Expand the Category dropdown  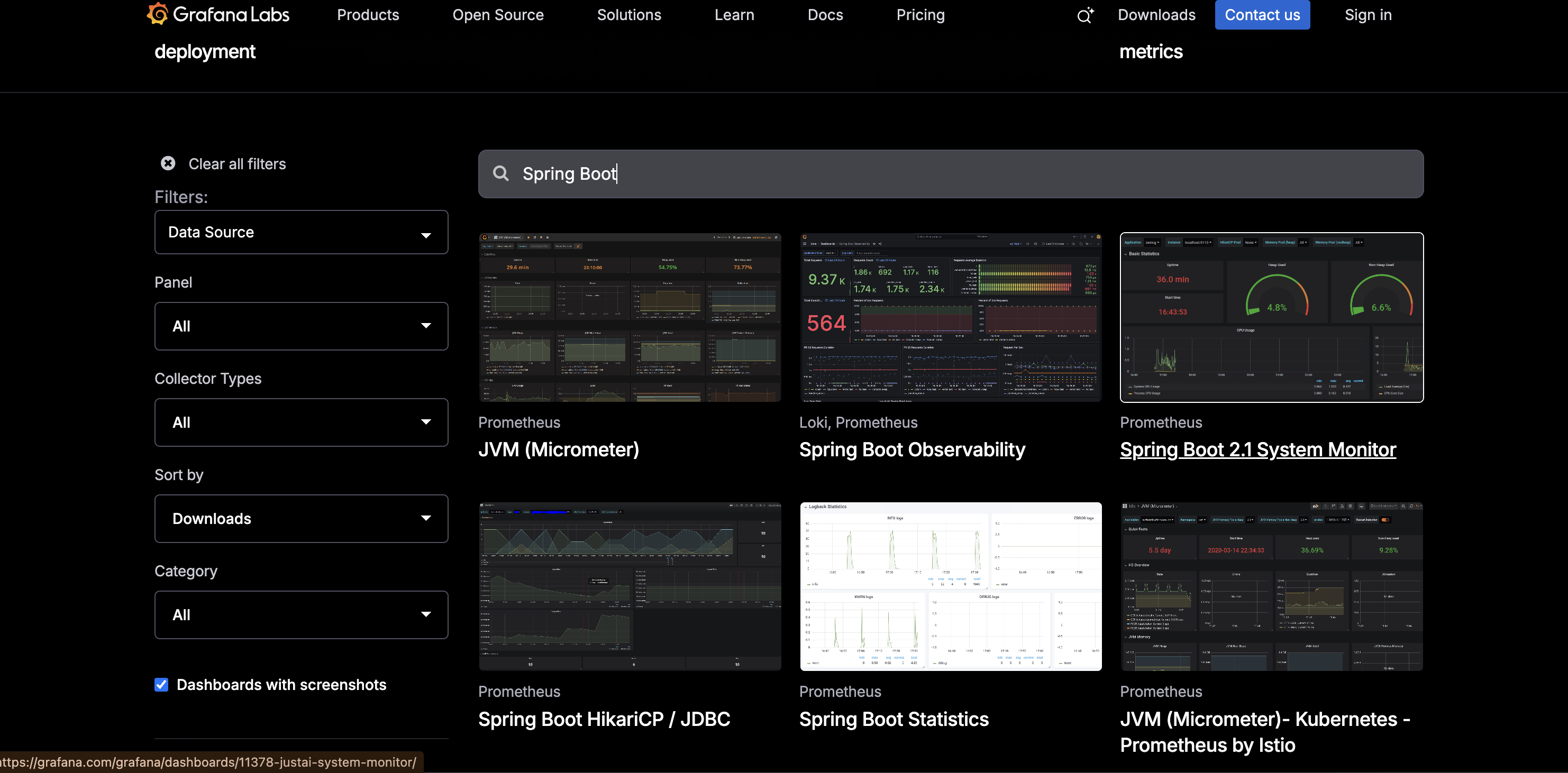pyautogui.click(x=300, y=615)
